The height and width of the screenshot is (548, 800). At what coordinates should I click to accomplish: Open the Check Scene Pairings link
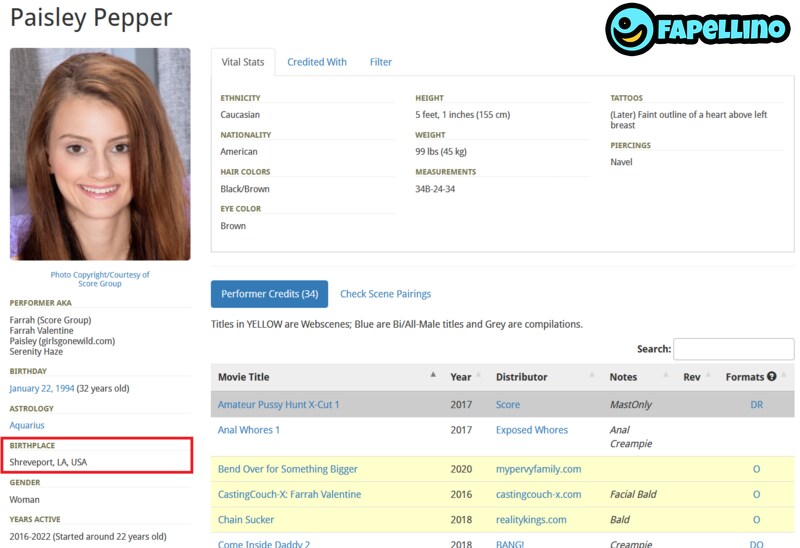386,294
